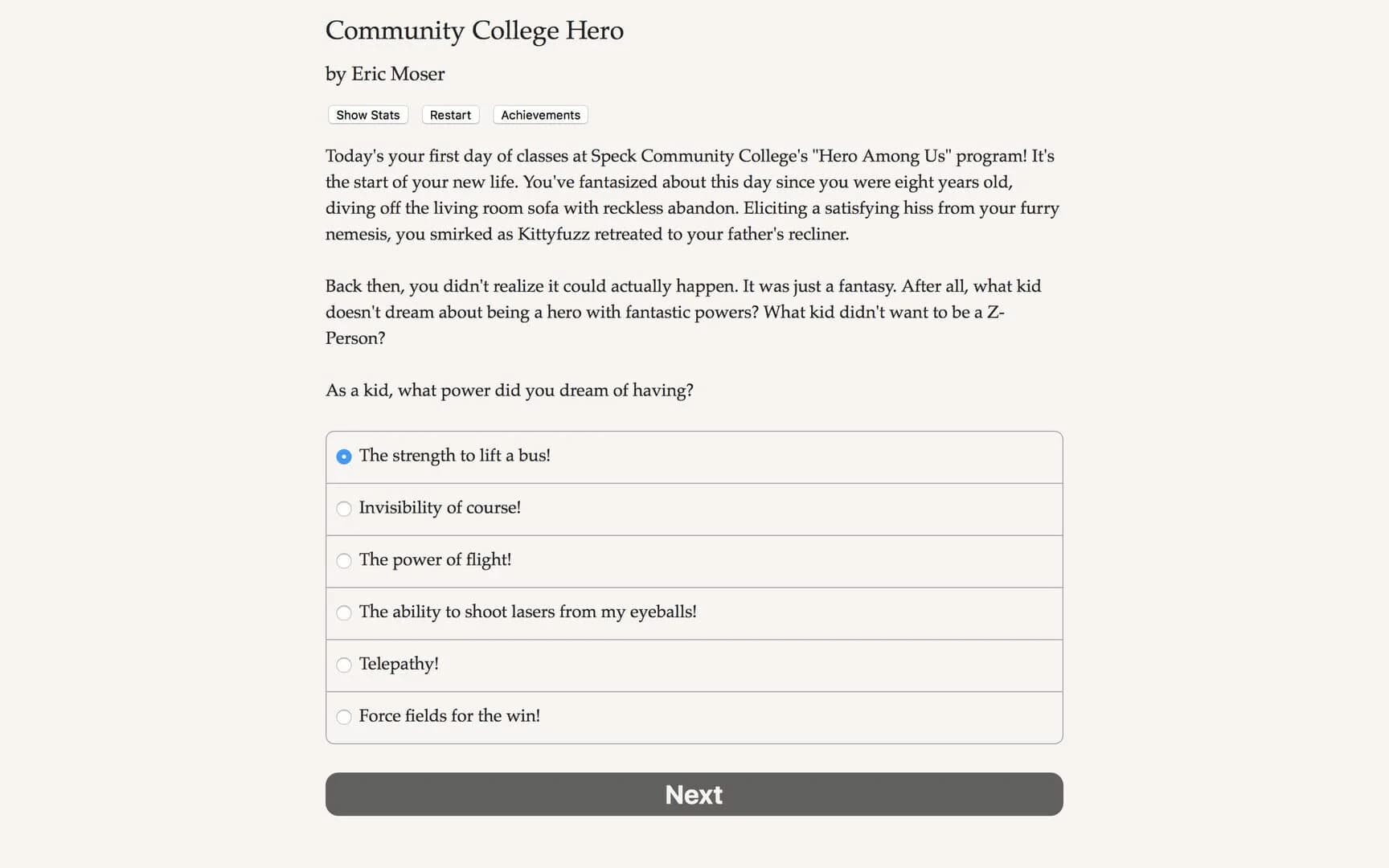This screenshot has width=1389, height=868.
Task: Click the 'Telepathy!' answer row
Action: [691, 665]
